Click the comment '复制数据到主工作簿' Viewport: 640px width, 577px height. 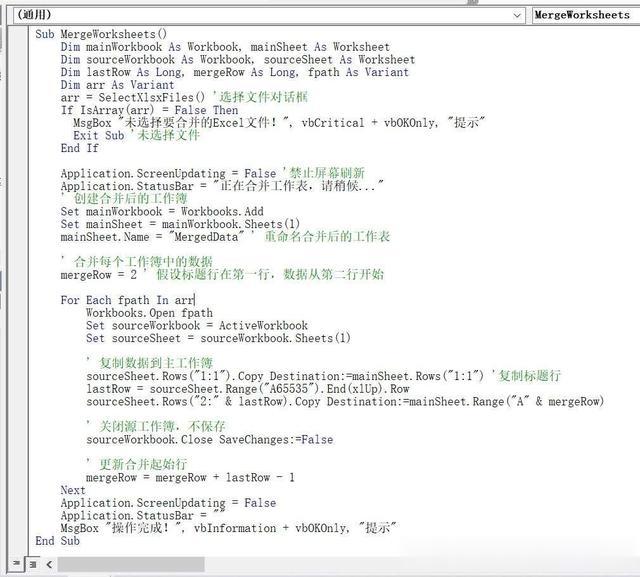point(156,363)
